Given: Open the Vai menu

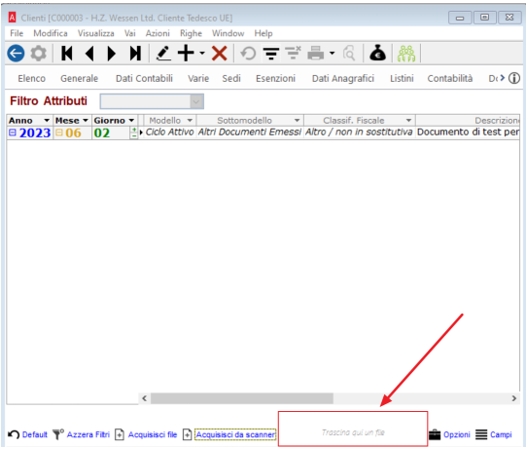Looking at the screenshot, I should point(130,33).
